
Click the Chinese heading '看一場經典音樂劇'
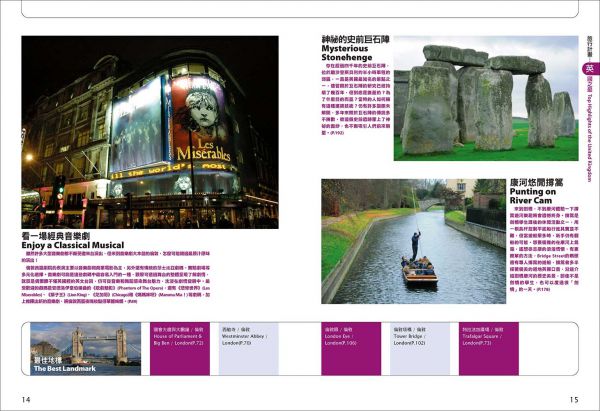tap(56, 235)
